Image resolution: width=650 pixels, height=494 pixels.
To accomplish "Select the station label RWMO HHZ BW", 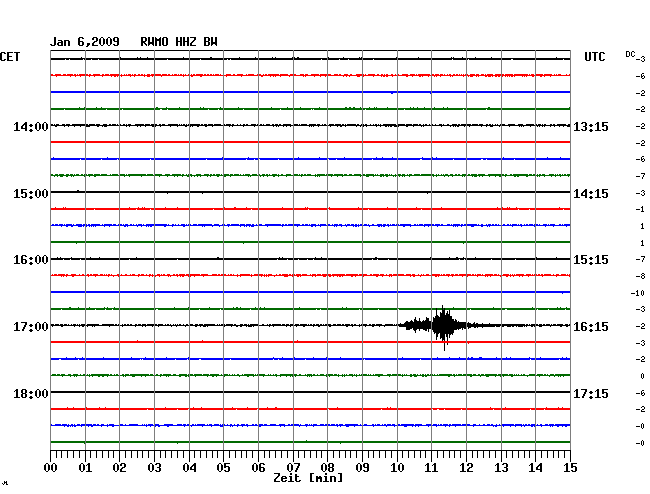I will 179,42.
